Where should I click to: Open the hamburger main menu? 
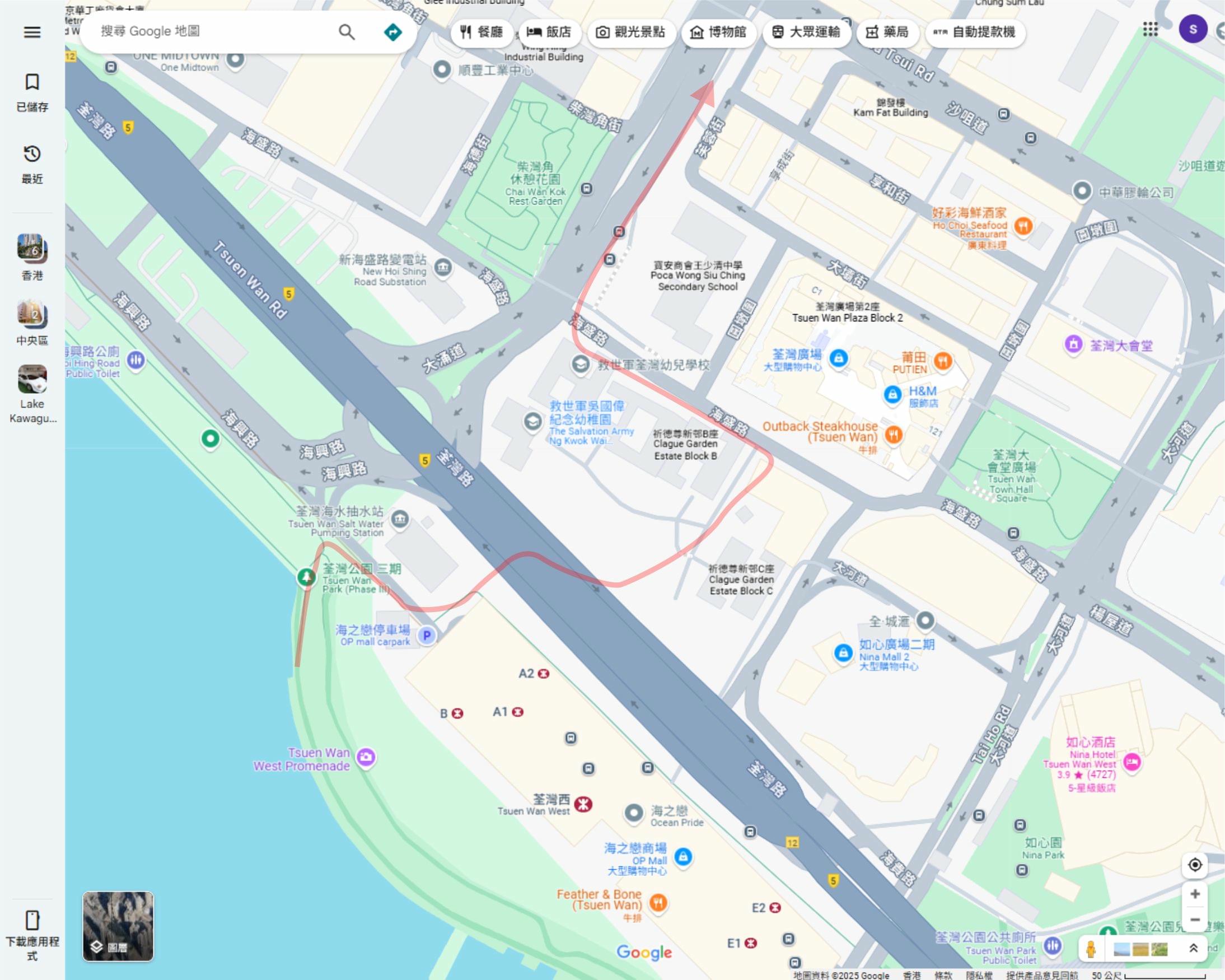(x=32, y=32)
